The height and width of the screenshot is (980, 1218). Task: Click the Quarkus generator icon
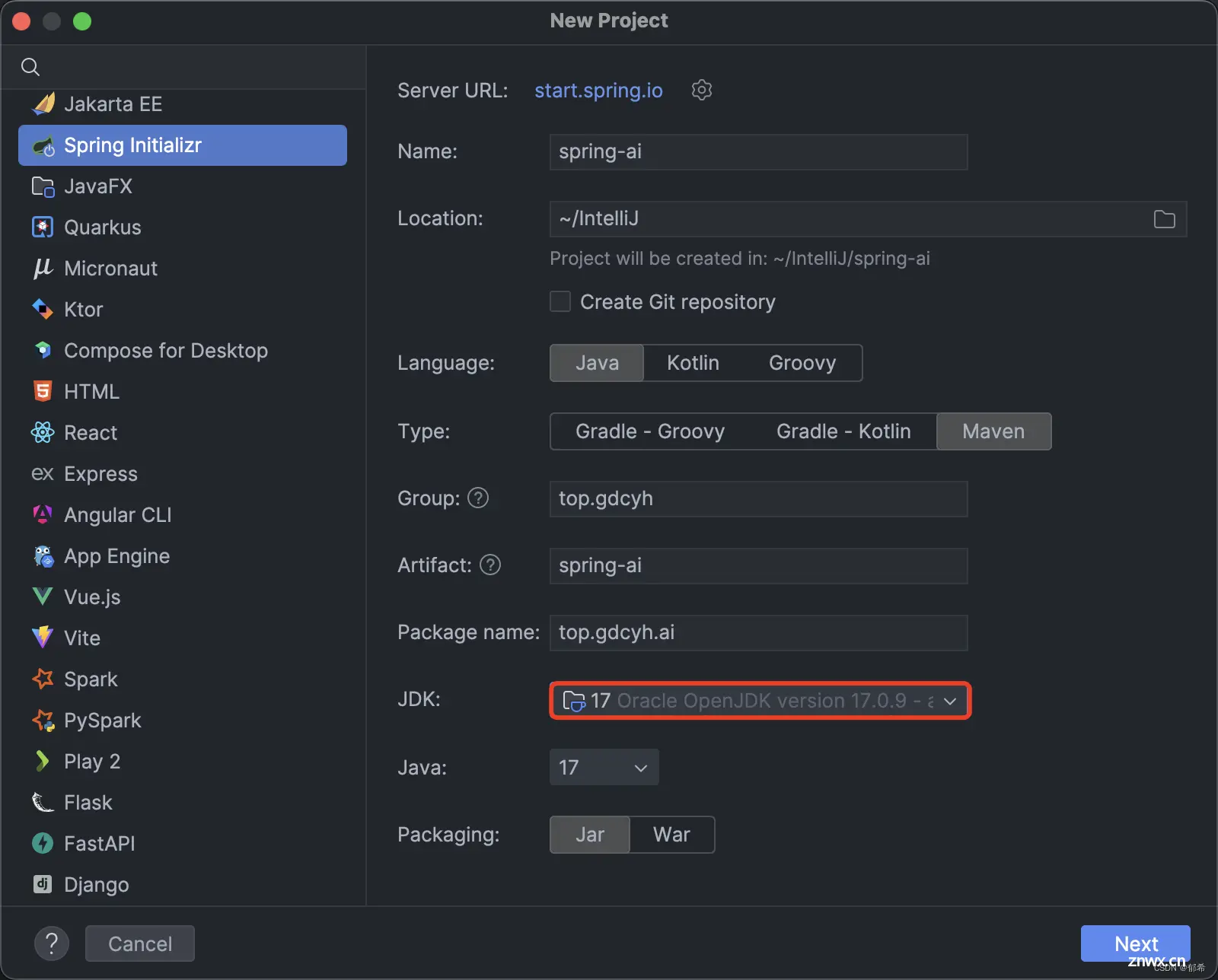pyautogui.click(x=43, y=228)
